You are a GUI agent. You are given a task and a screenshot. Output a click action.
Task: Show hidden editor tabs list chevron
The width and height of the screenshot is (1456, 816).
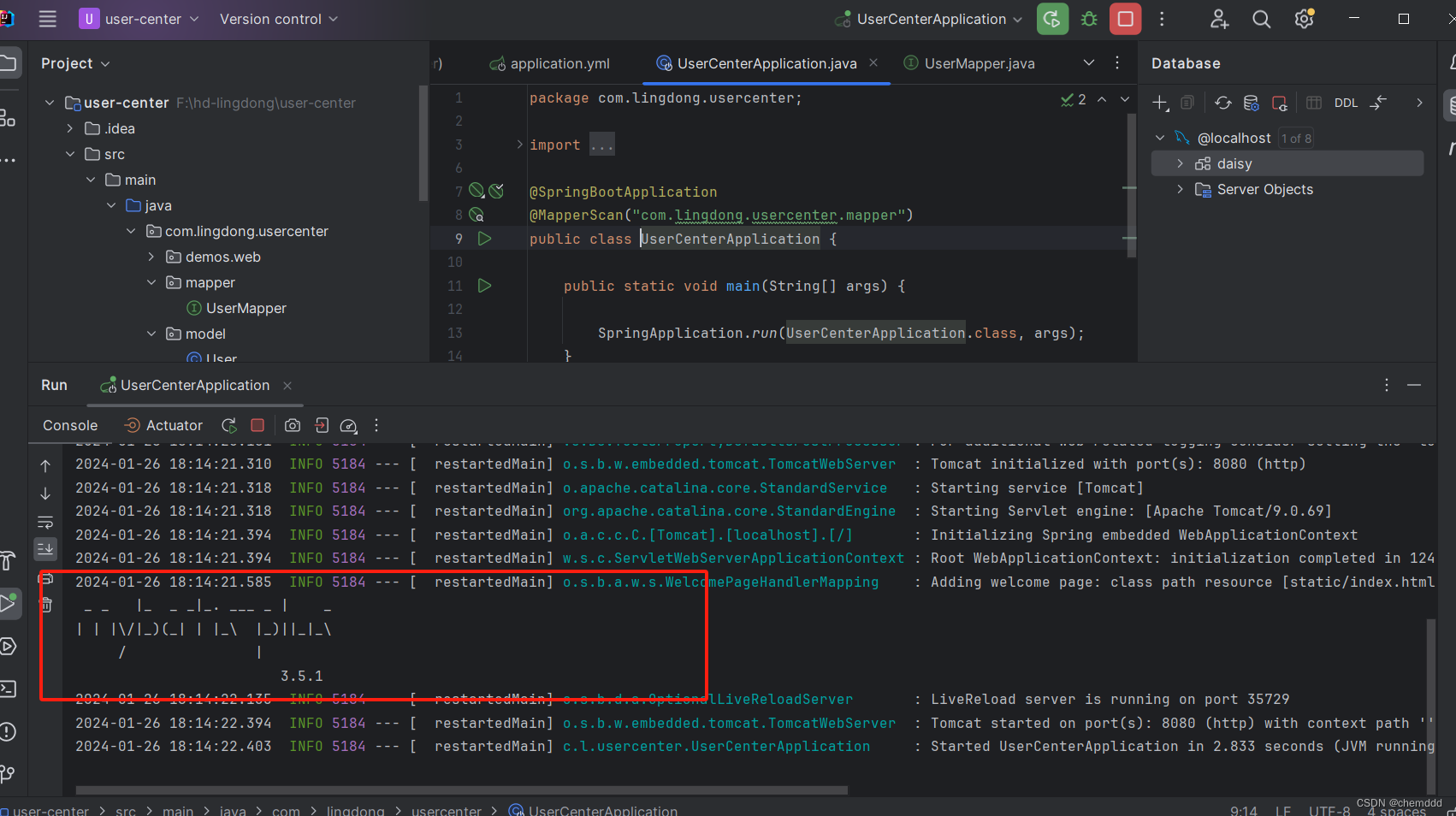click(1089, 62)
